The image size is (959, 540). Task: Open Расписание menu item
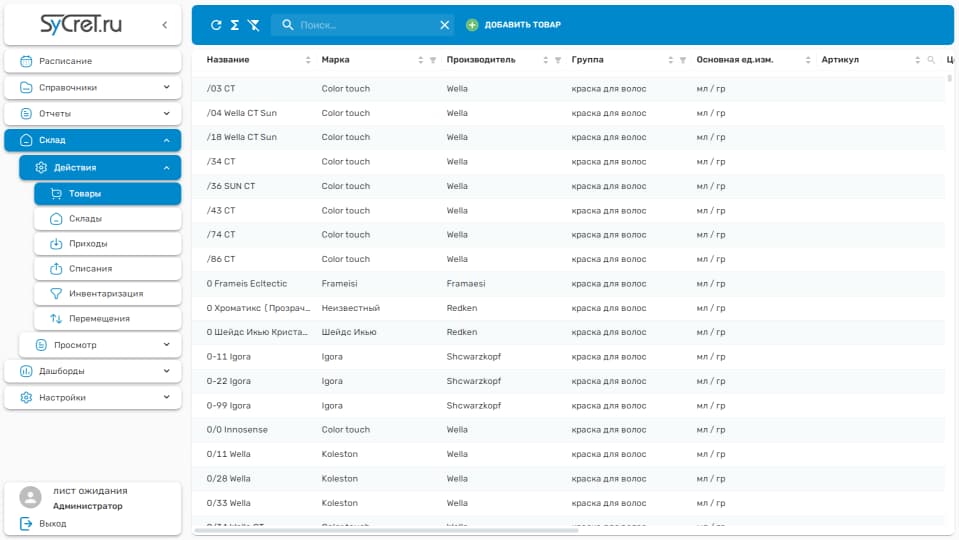93,61
